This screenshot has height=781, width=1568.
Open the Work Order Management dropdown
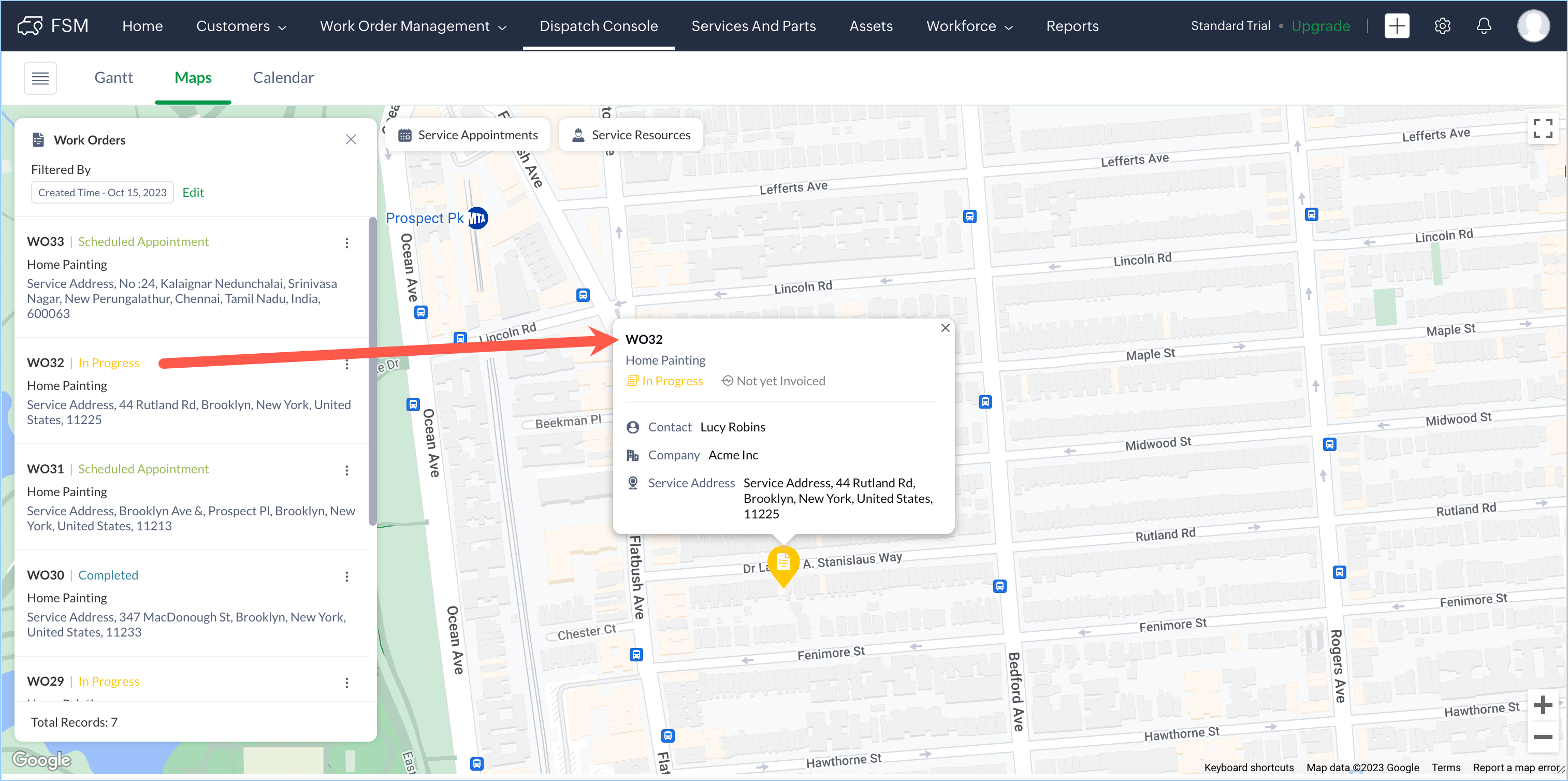click(413, 26)
